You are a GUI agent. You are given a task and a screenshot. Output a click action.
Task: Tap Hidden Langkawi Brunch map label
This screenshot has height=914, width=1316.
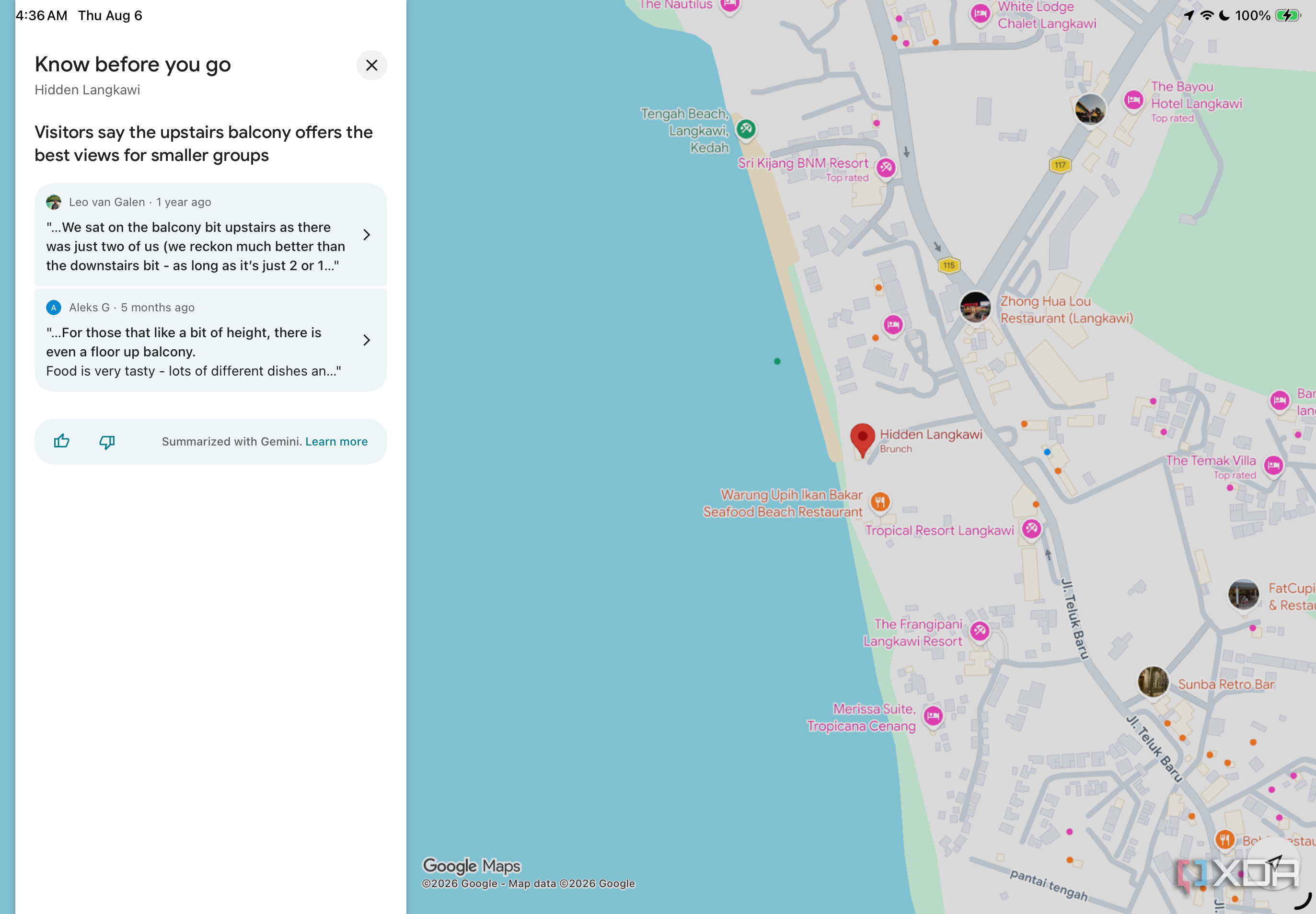point(930,440)
